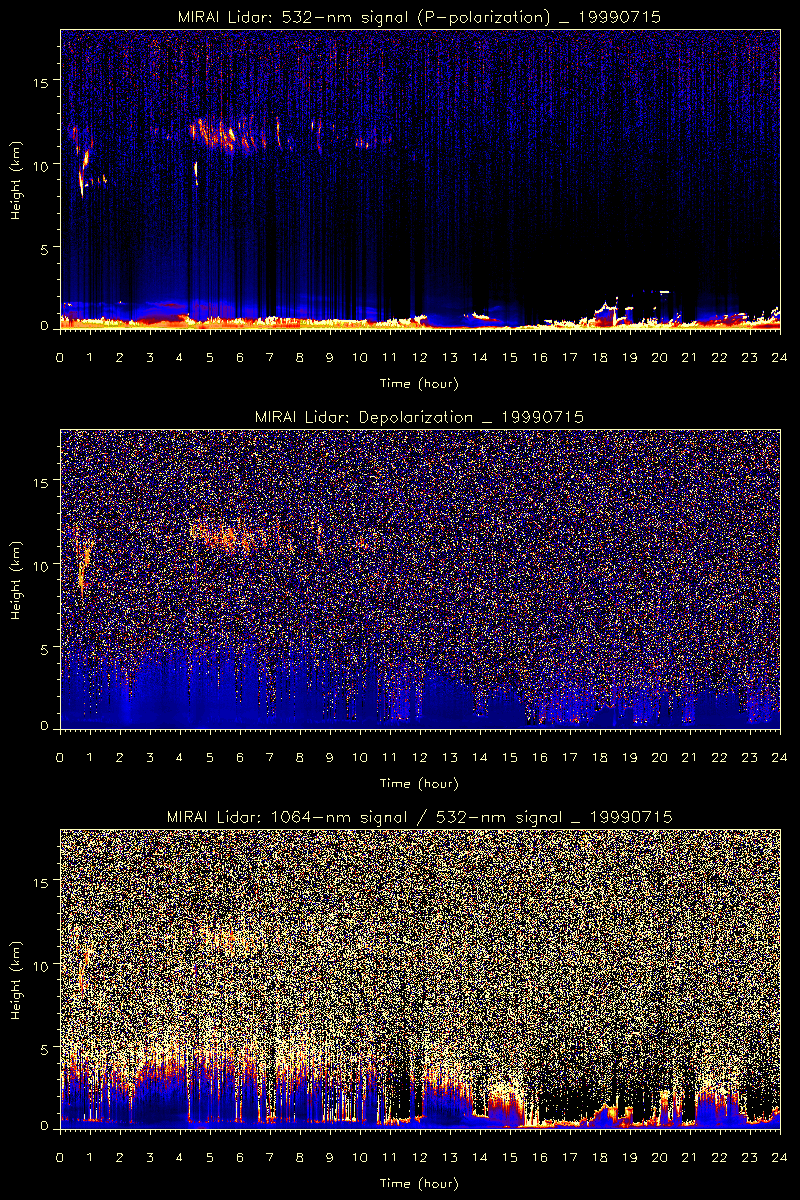Select hour 18 on the Depolarization plot's time axis
This screenshot has height=1200, width=800.
[600, 757]
